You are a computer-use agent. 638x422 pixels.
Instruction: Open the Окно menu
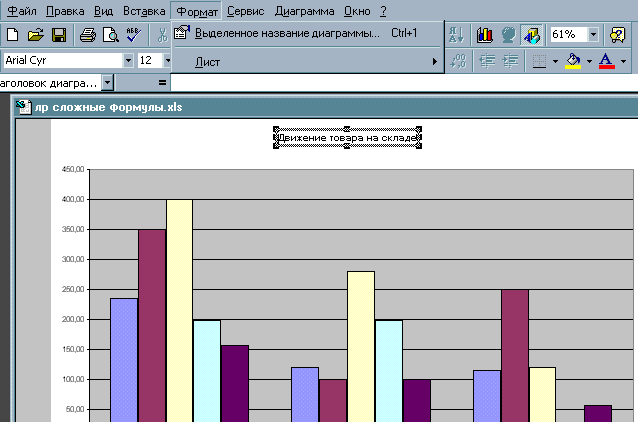357,11
